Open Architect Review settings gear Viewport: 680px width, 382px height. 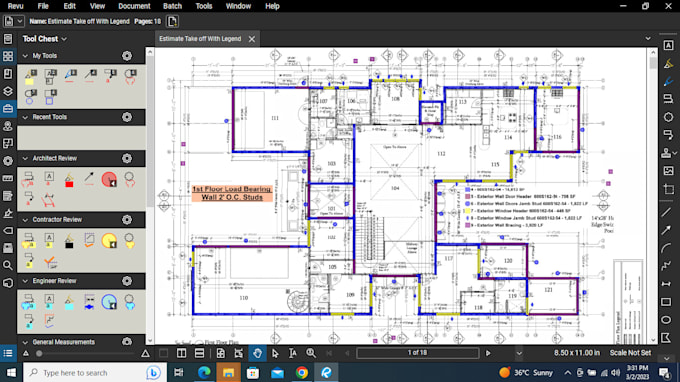[127, 159]
